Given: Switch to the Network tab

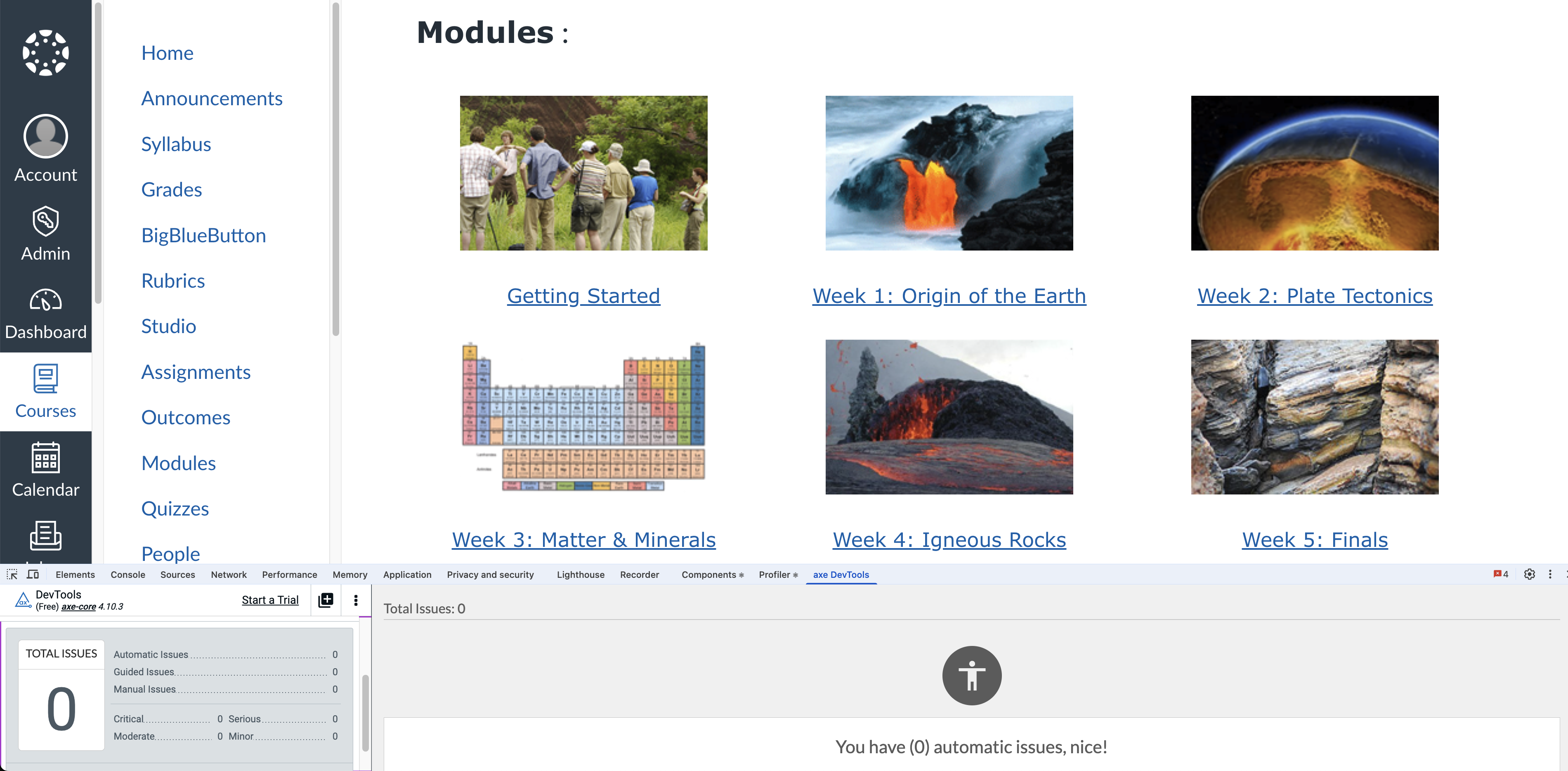Looking at the screenshot, I should click(229, 574).
